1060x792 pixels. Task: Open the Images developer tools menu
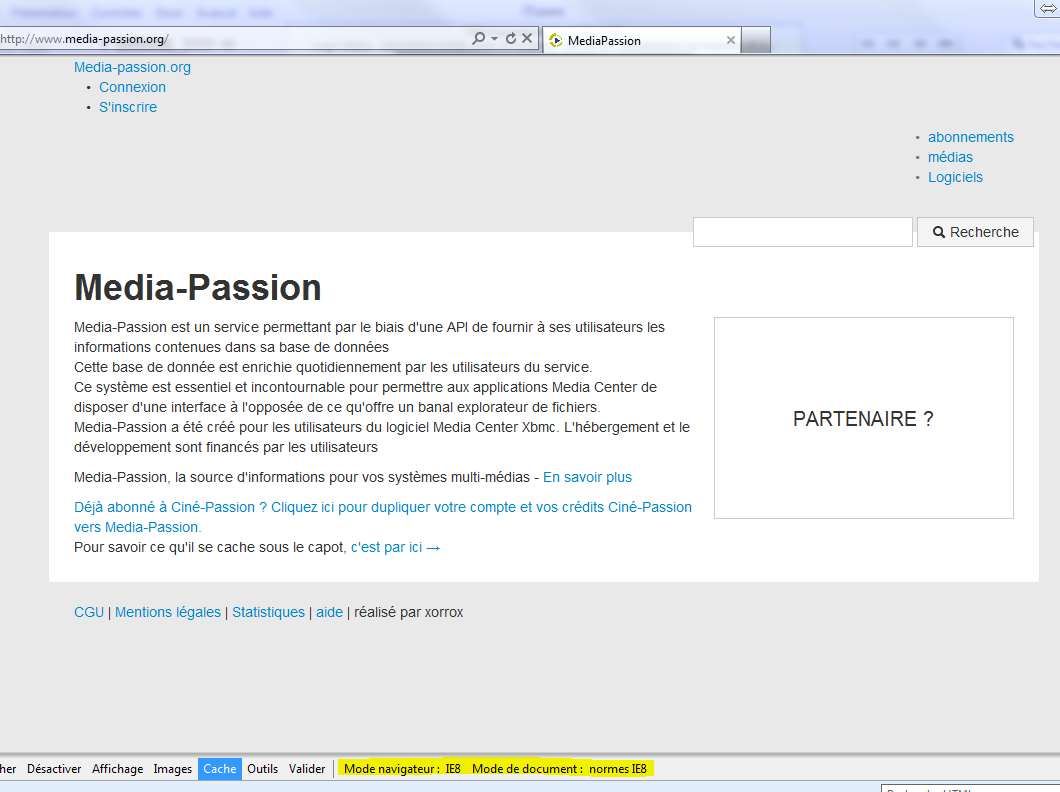[x=172, y=769]
